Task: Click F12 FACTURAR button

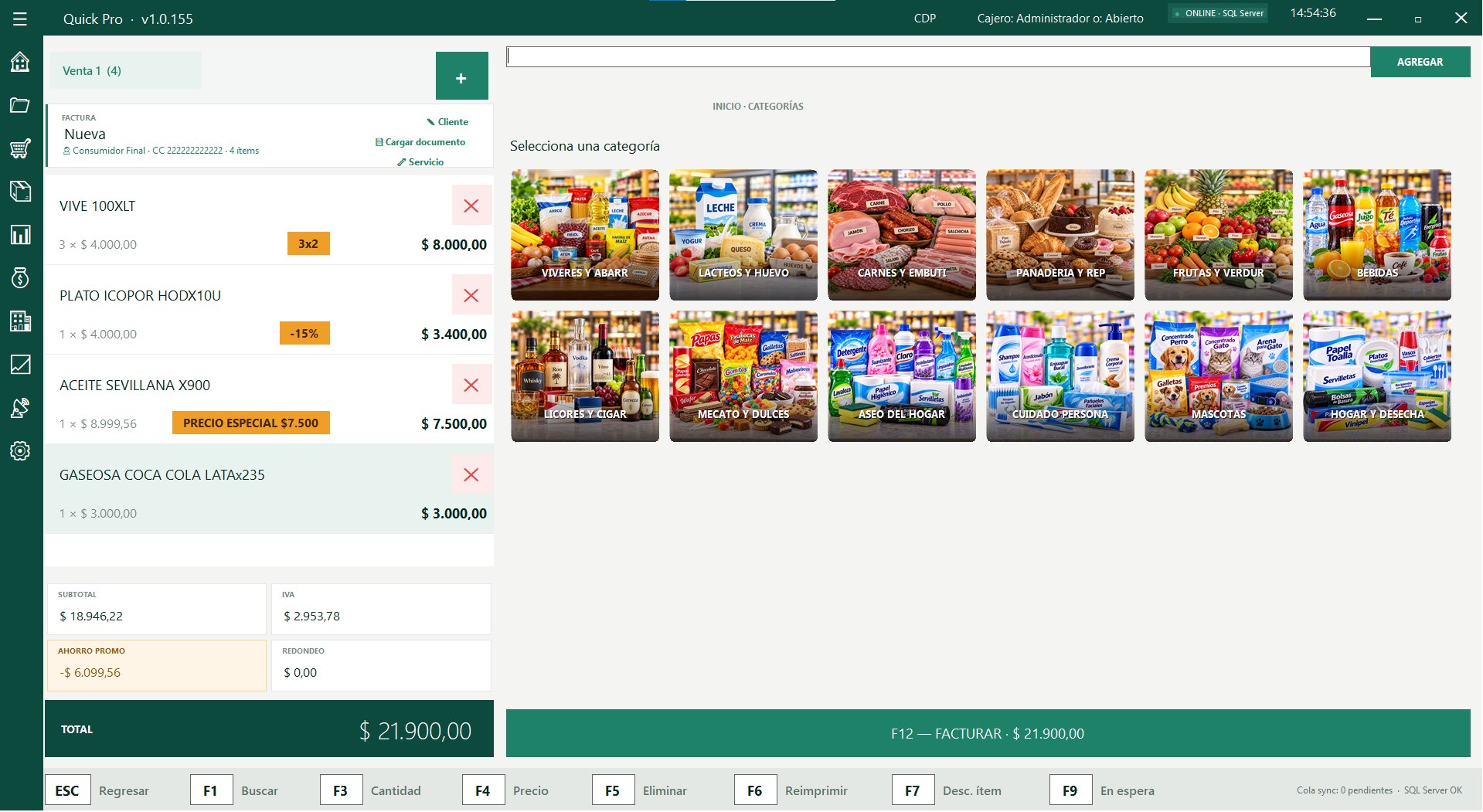Action: click(x=988, y=733)
